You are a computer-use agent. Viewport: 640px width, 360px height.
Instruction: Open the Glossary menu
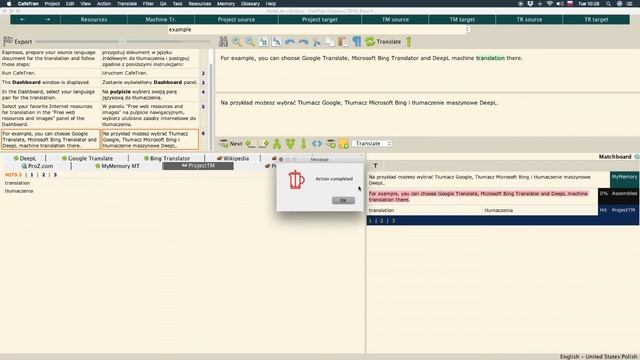[x=250, y=4]
